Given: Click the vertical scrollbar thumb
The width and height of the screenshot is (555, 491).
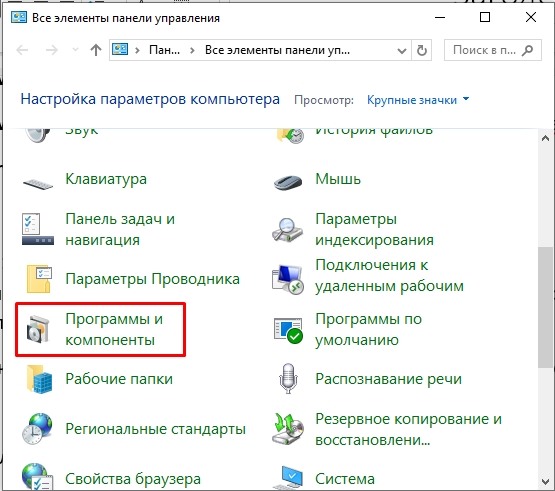Looking at the screenshot, I should click(x=545, y=307).
